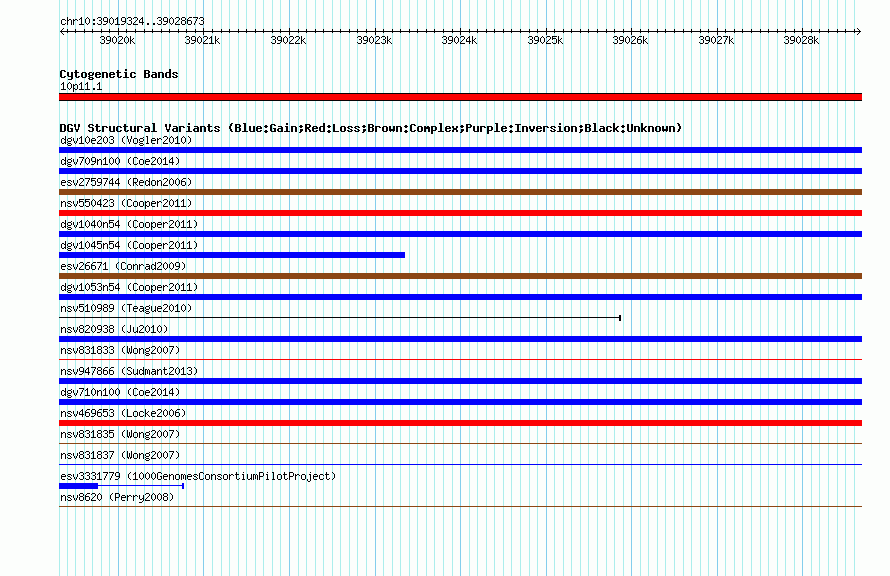Open variant nsv831837 (Wong2007) label
This screenshot has width=890, height=576.
120,455
